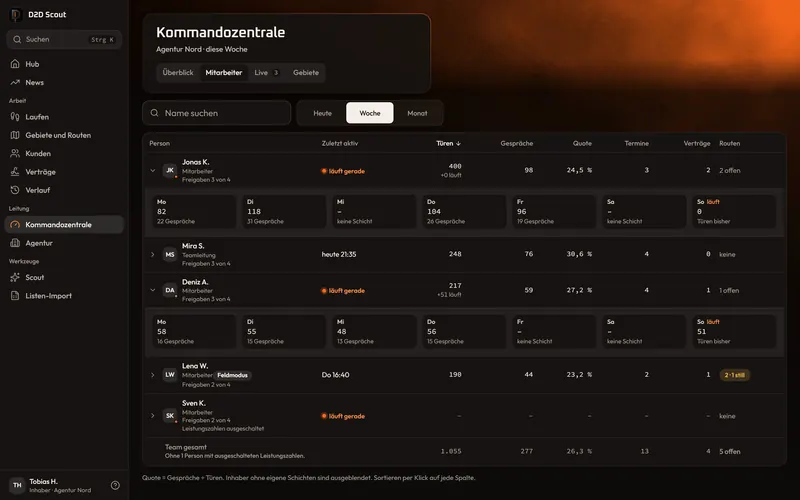The image size is (800, 500).
Task: Expand the Sven K. row
Action: [x=153, y=416]
